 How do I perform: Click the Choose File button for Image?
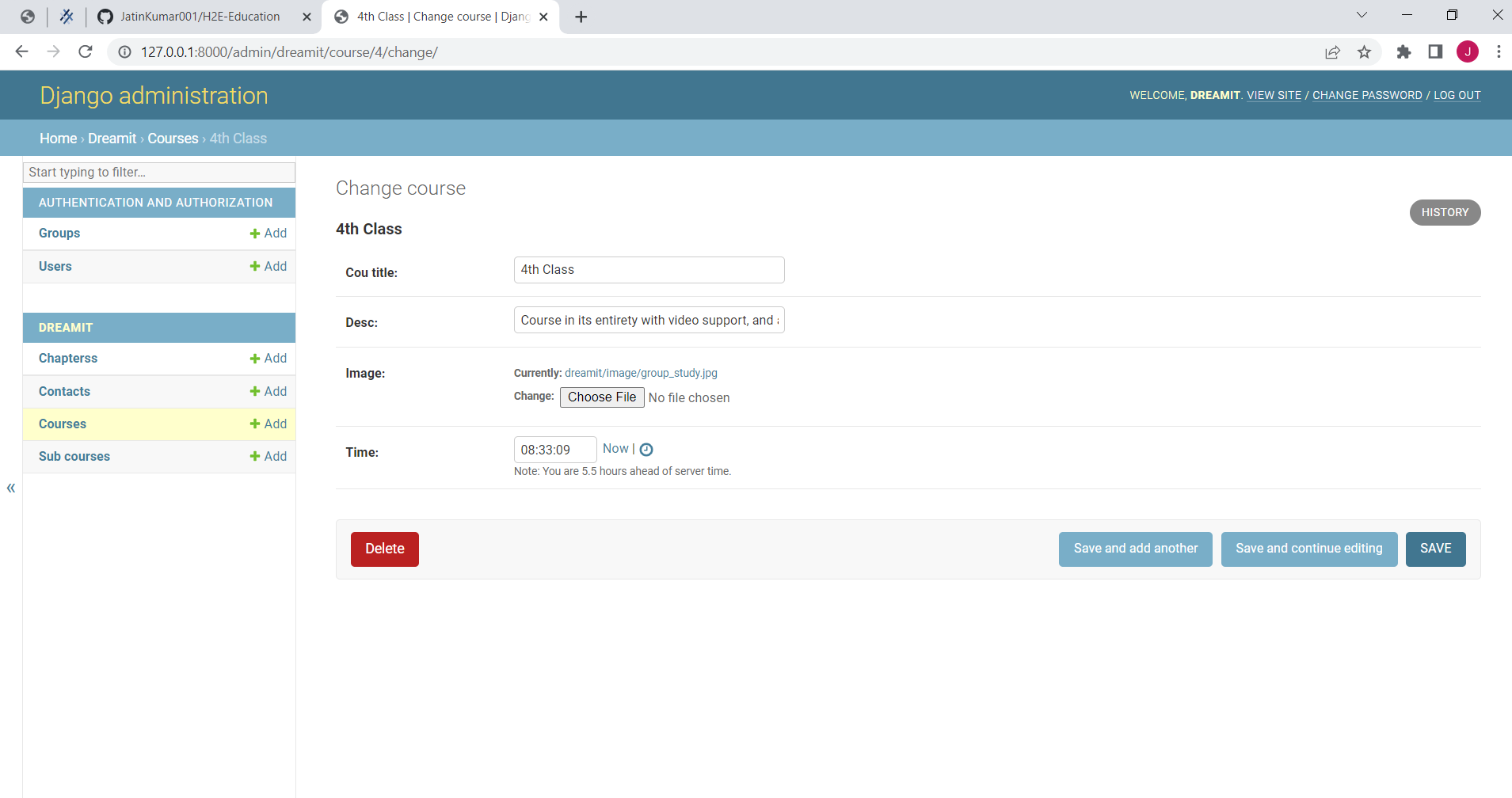click(x=601, y=397)
